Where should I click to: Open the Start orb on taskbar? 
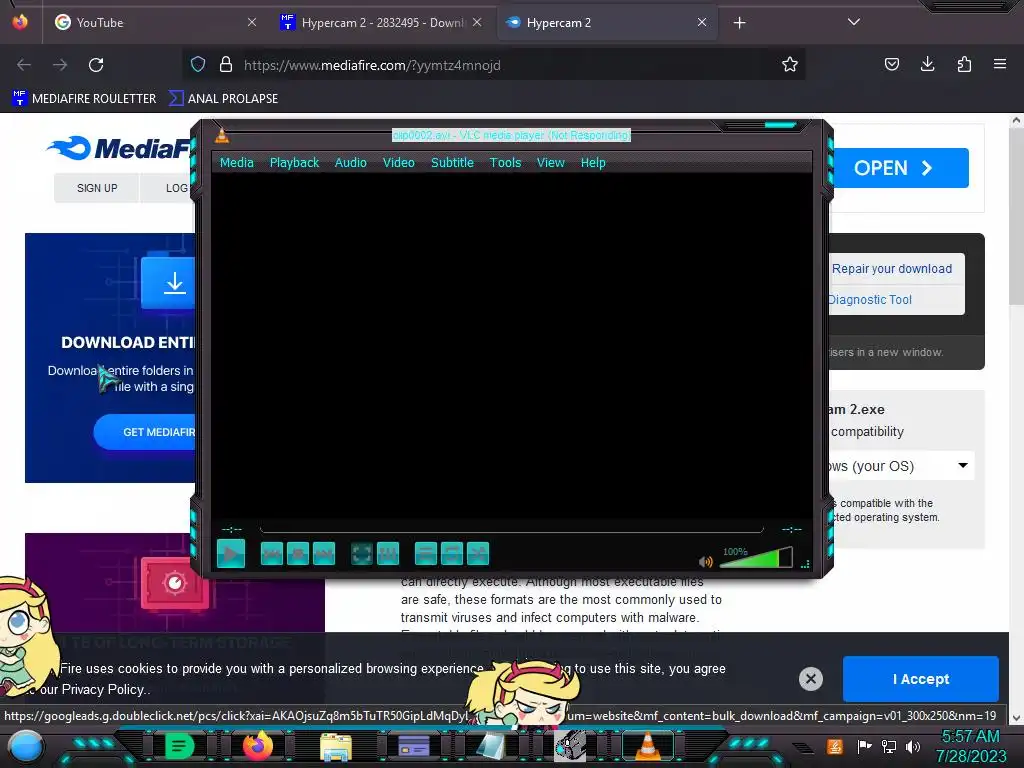[x=26, y=747]
